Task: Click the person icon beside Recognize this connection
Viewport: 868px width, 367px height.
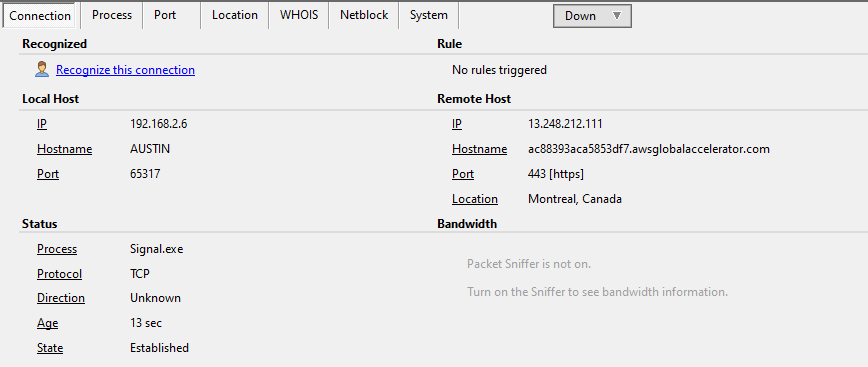Action: (42, 70)
